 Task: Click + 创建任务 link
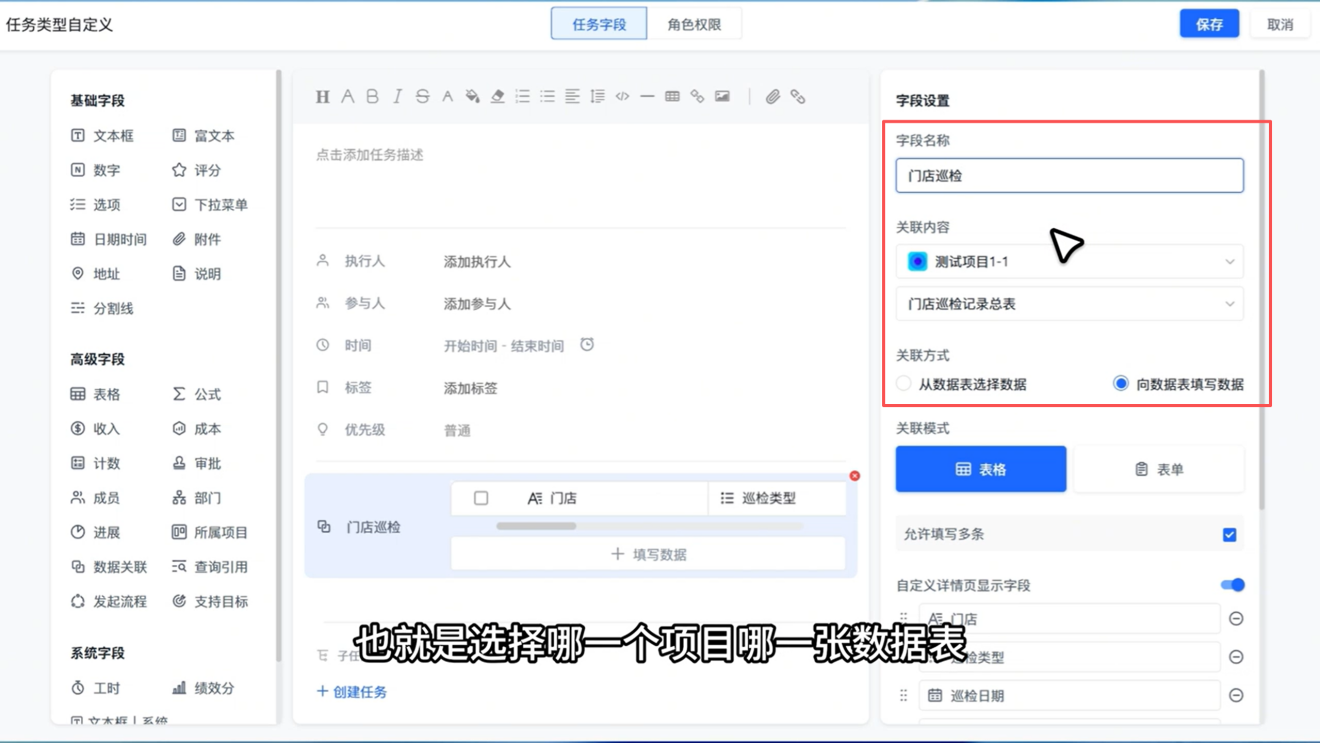pyautogui.click(x=352, y=692)
